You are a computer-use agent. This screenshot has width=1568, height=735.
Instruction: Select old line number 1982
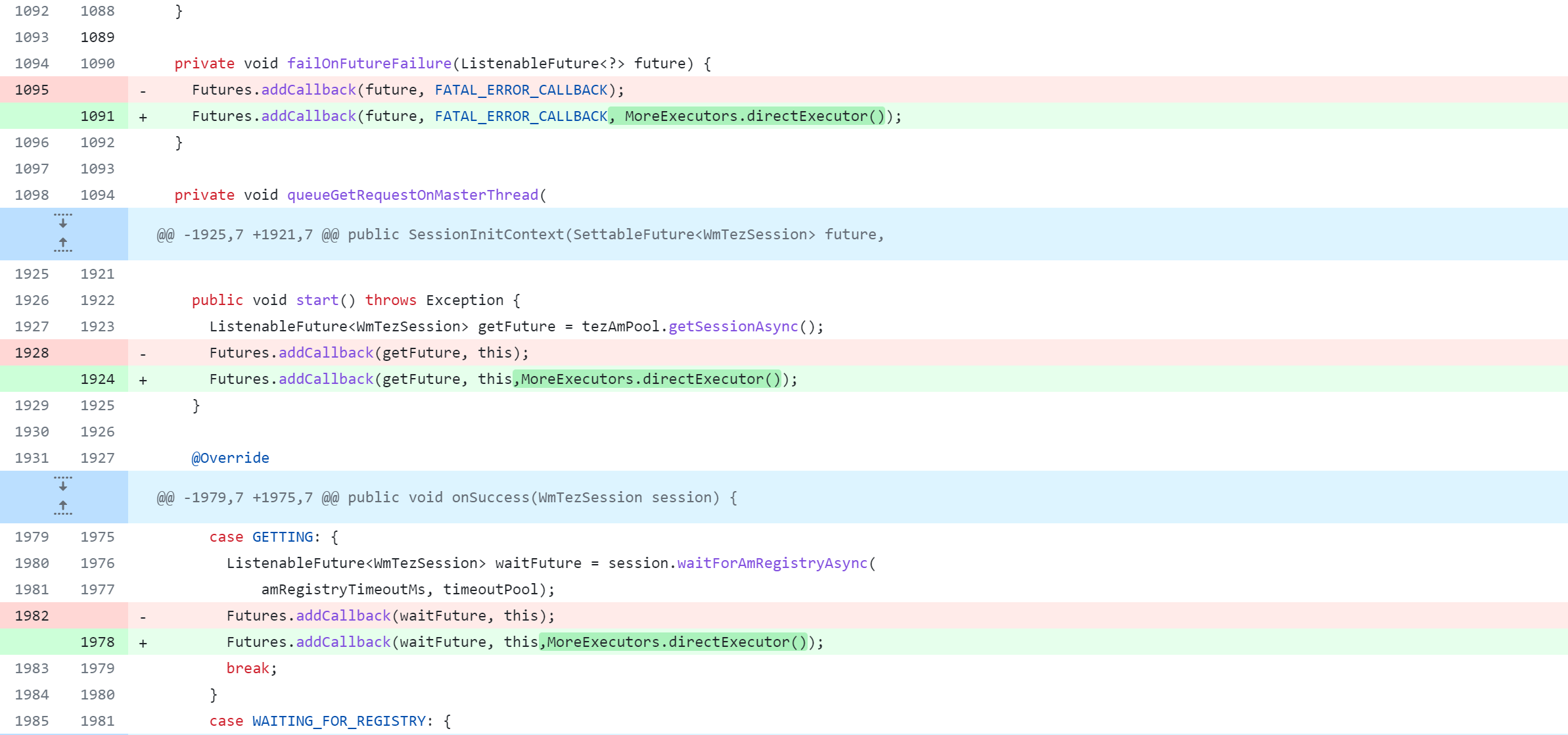coord(32,615)
